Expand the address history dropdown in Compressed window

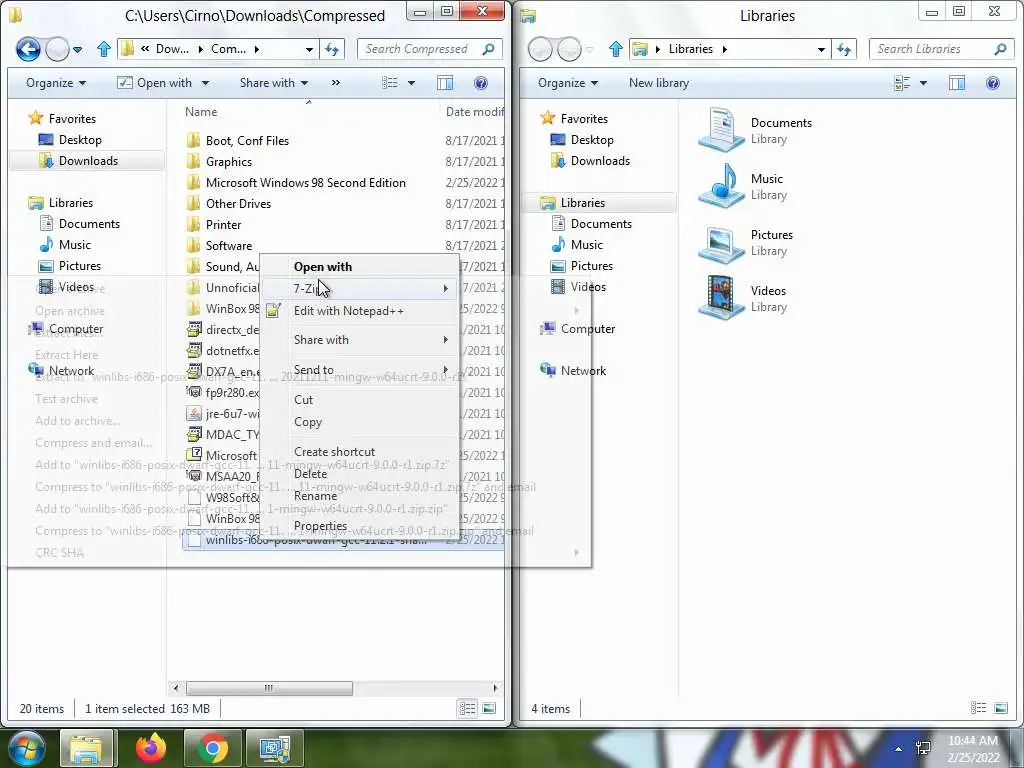(x=309, y=49)
